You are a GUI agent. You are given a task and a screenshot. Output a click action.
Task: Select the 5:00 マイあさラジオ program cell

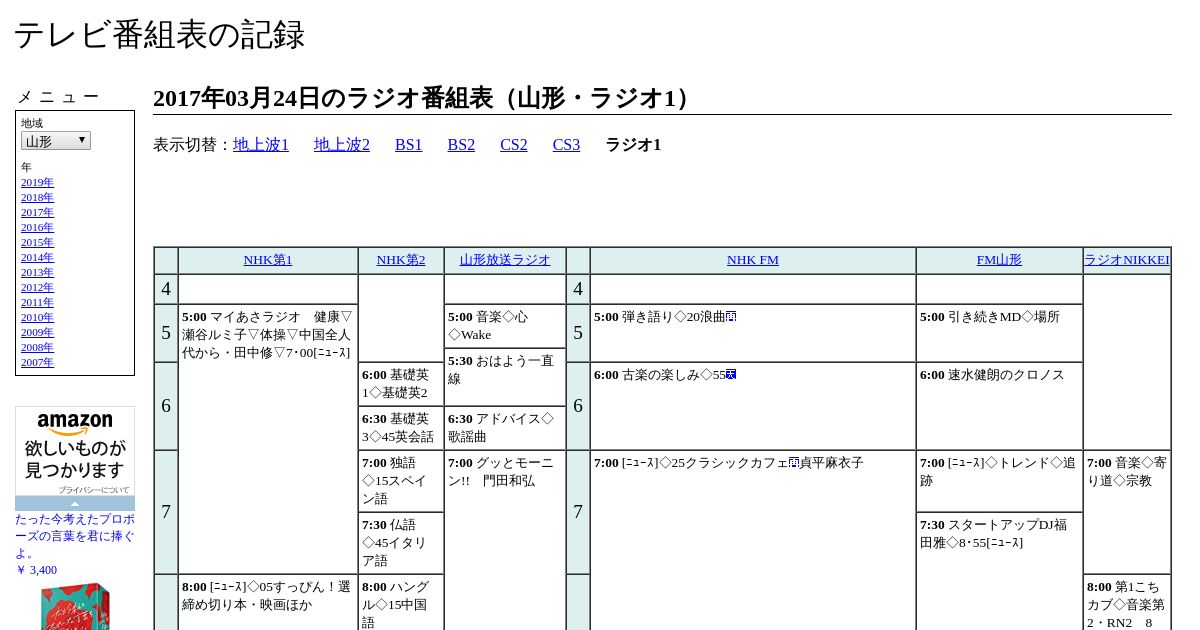tap(268, 439)
